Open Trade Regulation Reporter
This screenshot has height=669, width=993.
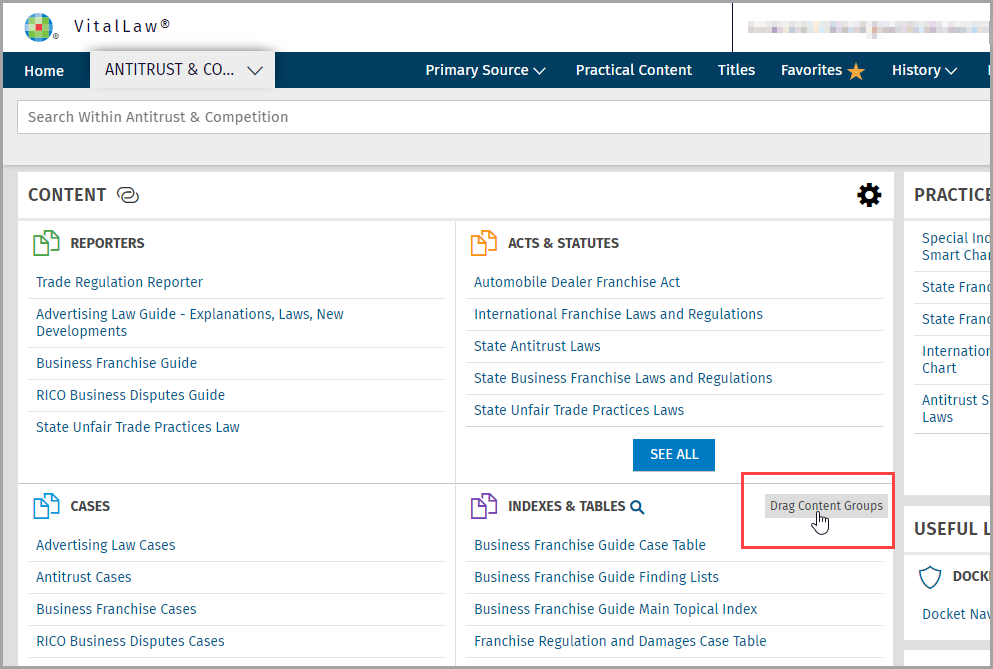pyautogui.click(x=119, y=283)
